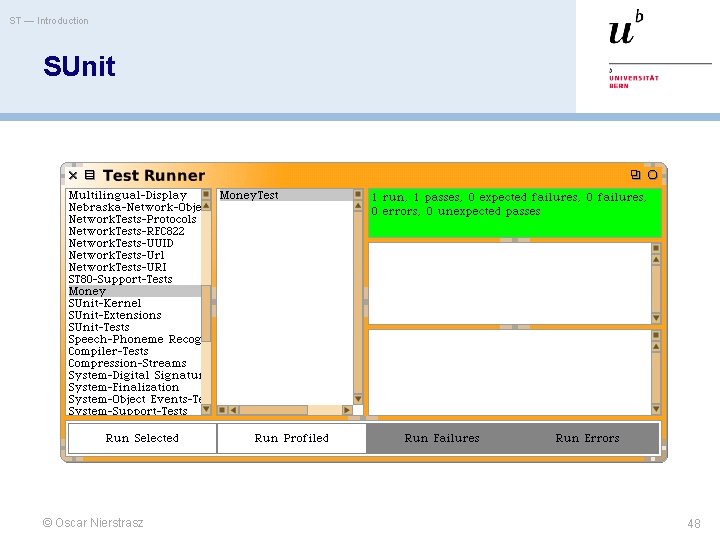Click inside the empty failures list pane
720x540 pixels.
(510, 283)
